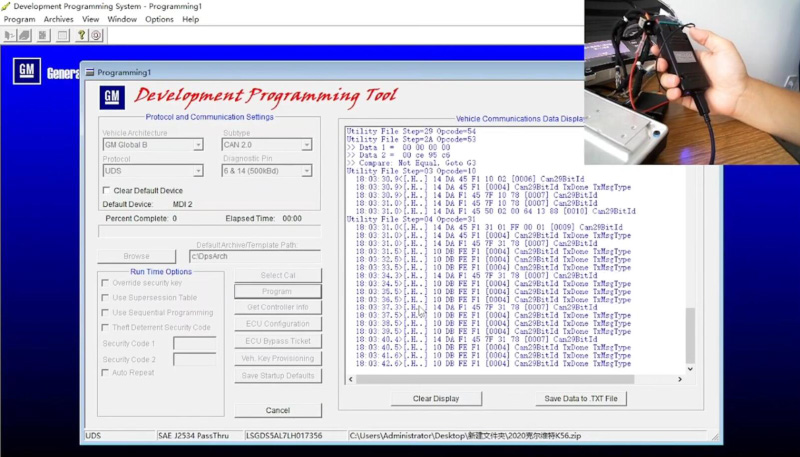
Task: Expand Subtype dropdown showing CAN 2.0
Action: [267, 145]
